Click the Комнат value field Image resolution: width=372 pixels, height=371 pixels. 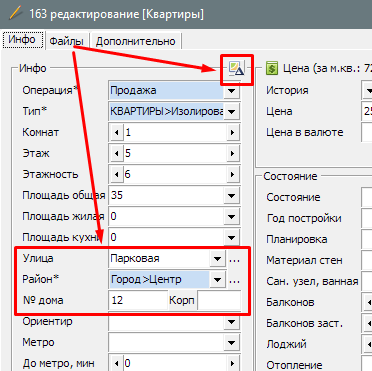(x=175, y=133)
